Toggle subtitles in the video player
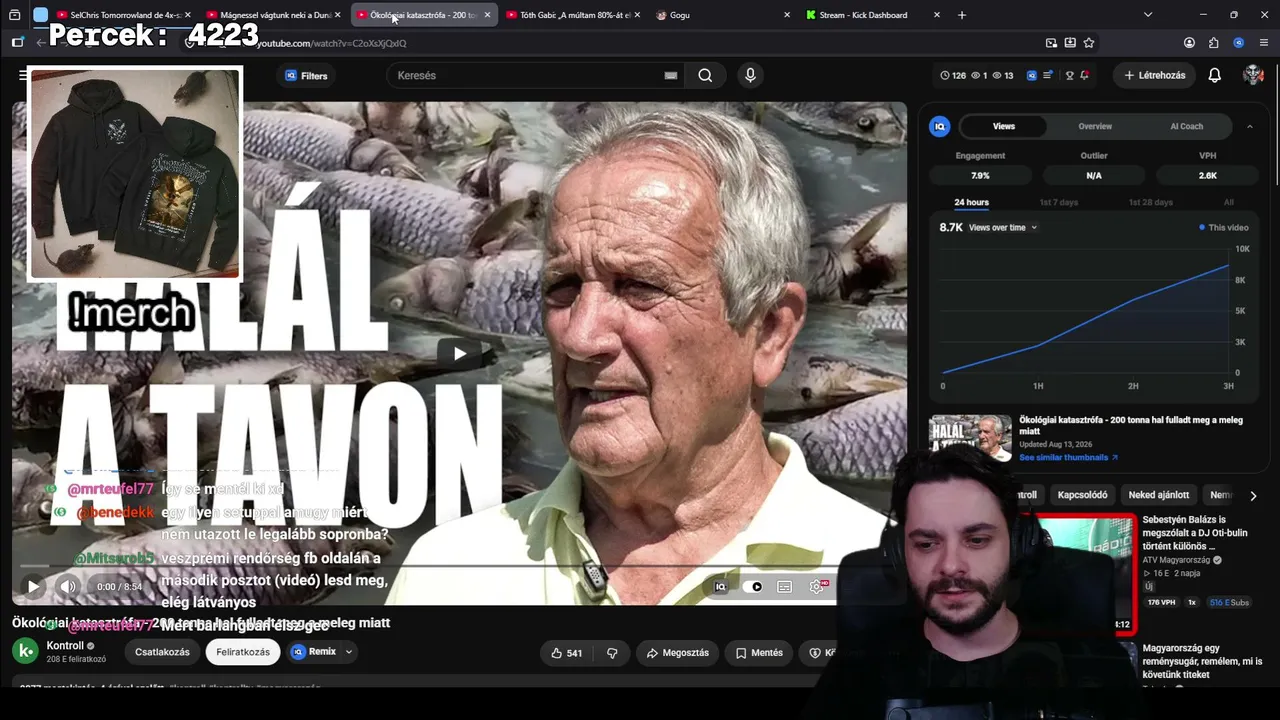Viewport: 1280px width, 720px height. click(785, 587)
